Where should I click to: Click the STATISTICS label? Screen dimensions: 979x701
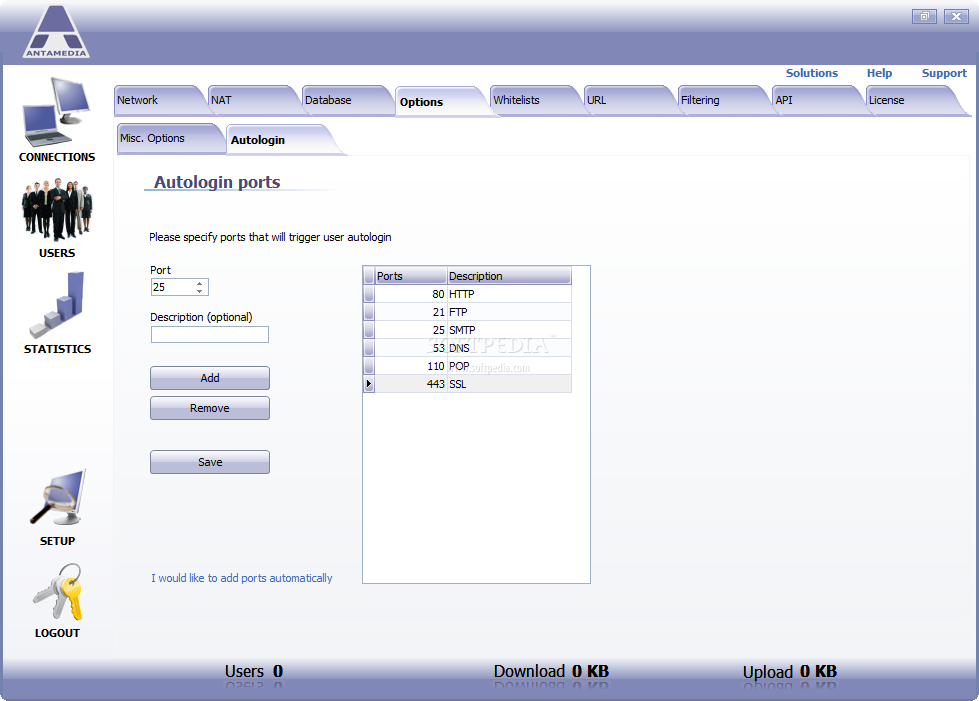click(x=57, y=349)
